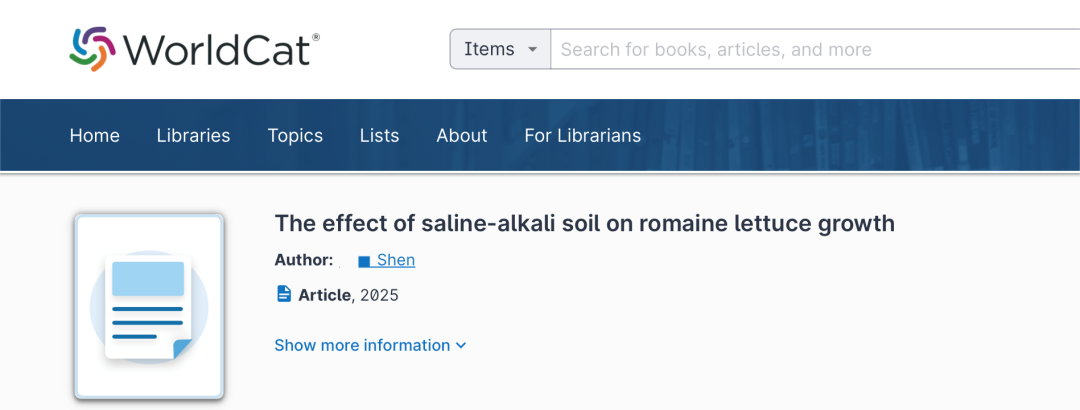Image resolution: width=1080 pixels, height=410 pixels.
Task: Click the caret arrow beside Items
Action: 532,50
